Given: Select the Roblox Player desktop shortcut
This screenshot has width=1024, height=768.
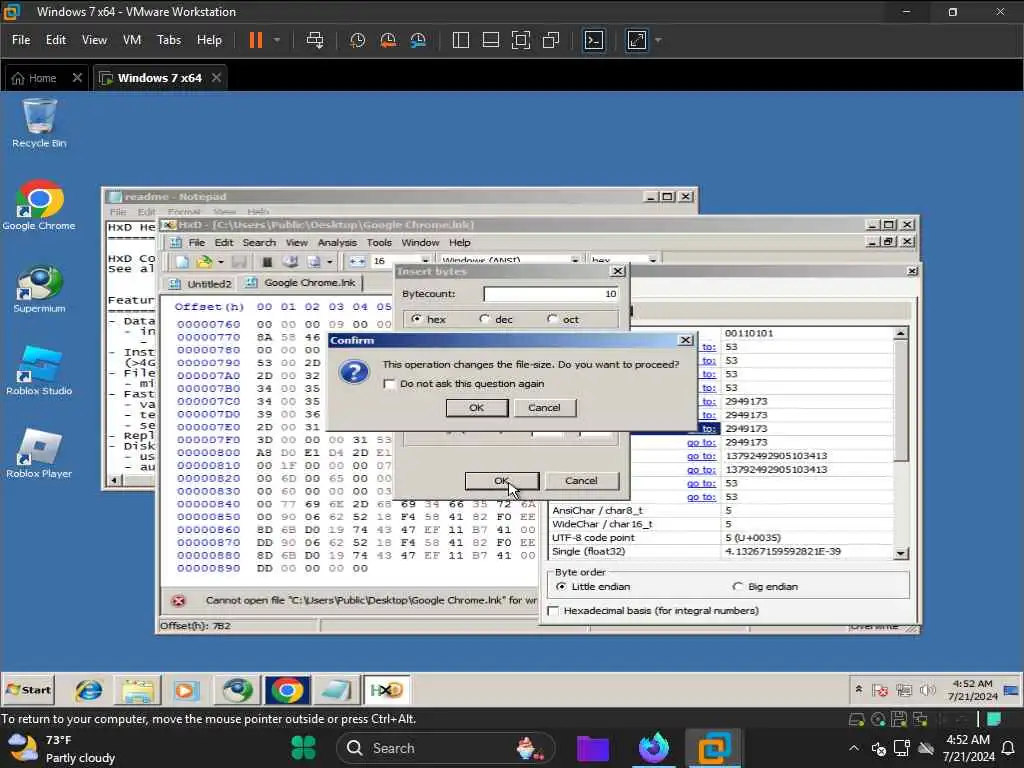Looking at the screenshot, I should coord(39,454).
